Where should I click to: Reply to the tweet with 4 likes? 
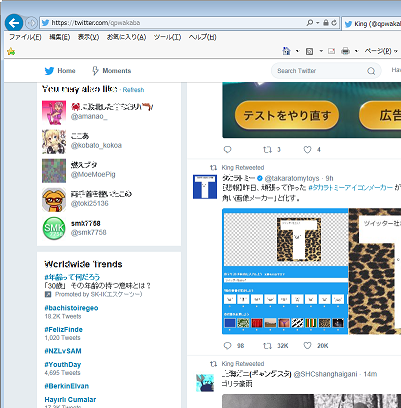pyautogui.click(x=228, y=150)
